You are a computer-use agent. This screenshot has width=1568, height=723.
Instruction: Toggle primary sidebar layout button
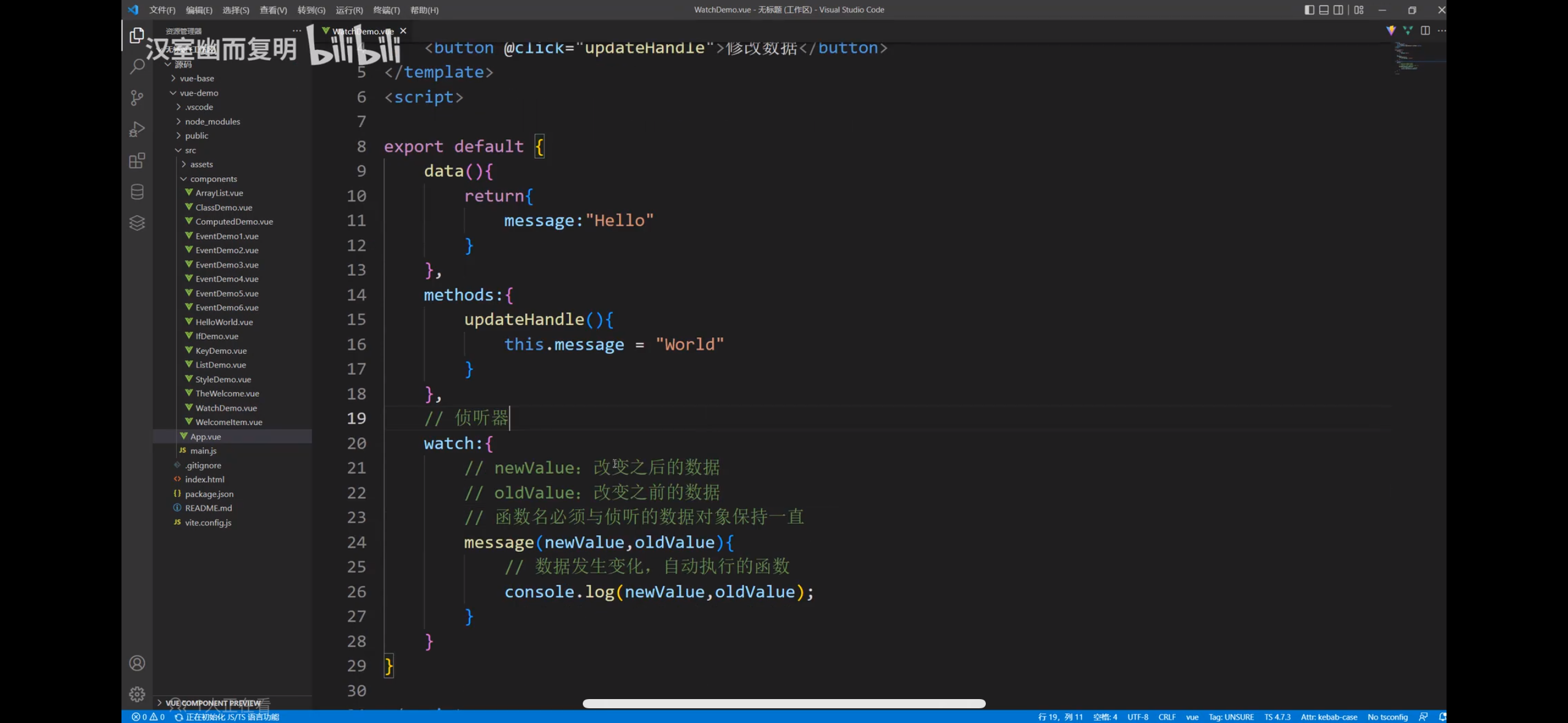pos(1309,10)
